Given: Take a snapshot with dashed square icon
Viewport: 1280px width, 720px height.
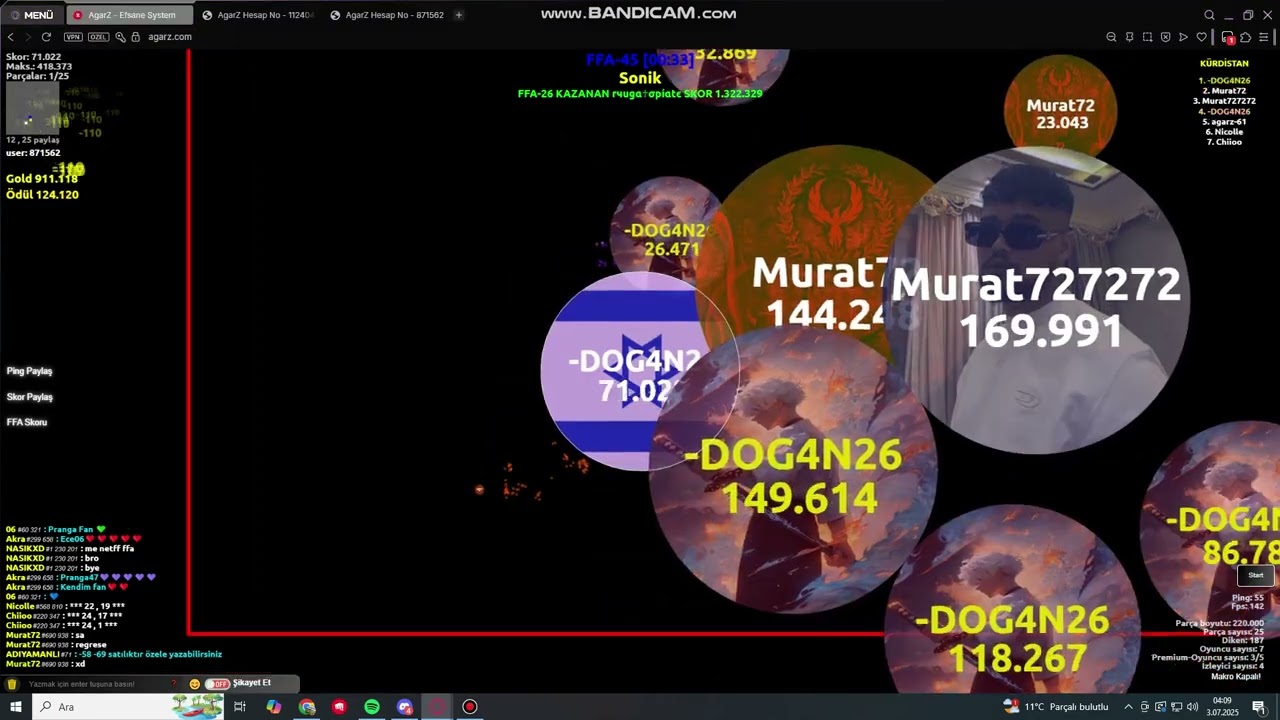Looking at the screenshot, I should click(x=1147, y=37).
